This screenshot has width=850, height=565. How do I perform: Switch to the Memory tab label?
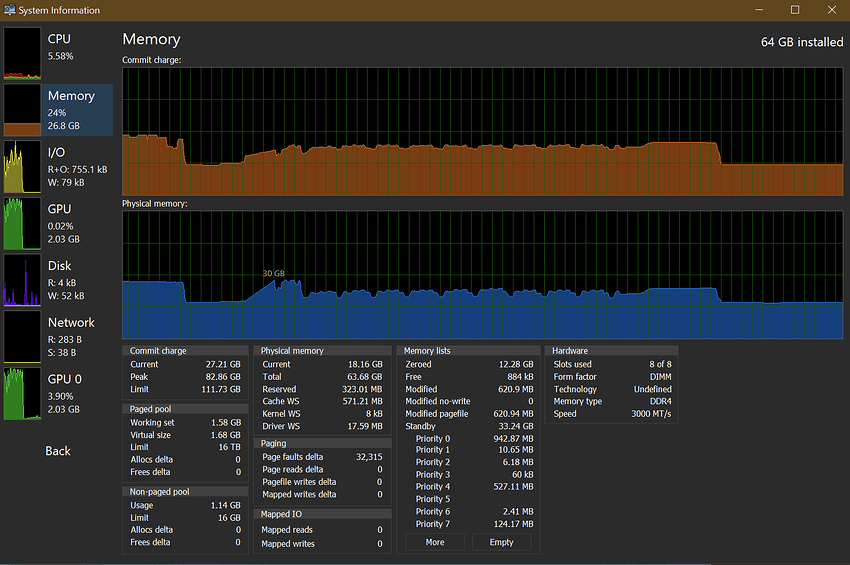pos(71,96)
